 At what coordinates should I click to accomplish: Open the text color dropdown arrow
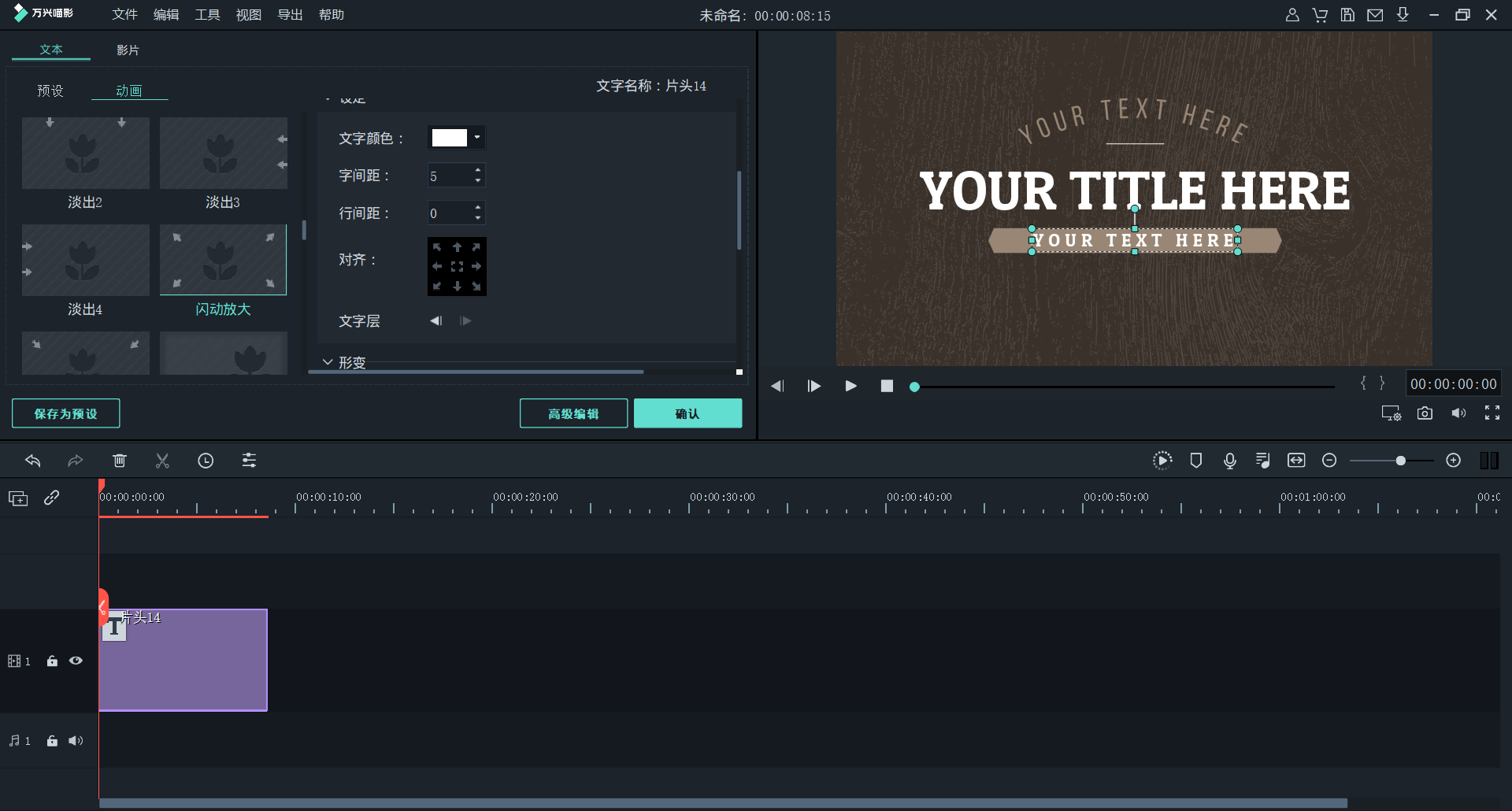tap(477, 138)
